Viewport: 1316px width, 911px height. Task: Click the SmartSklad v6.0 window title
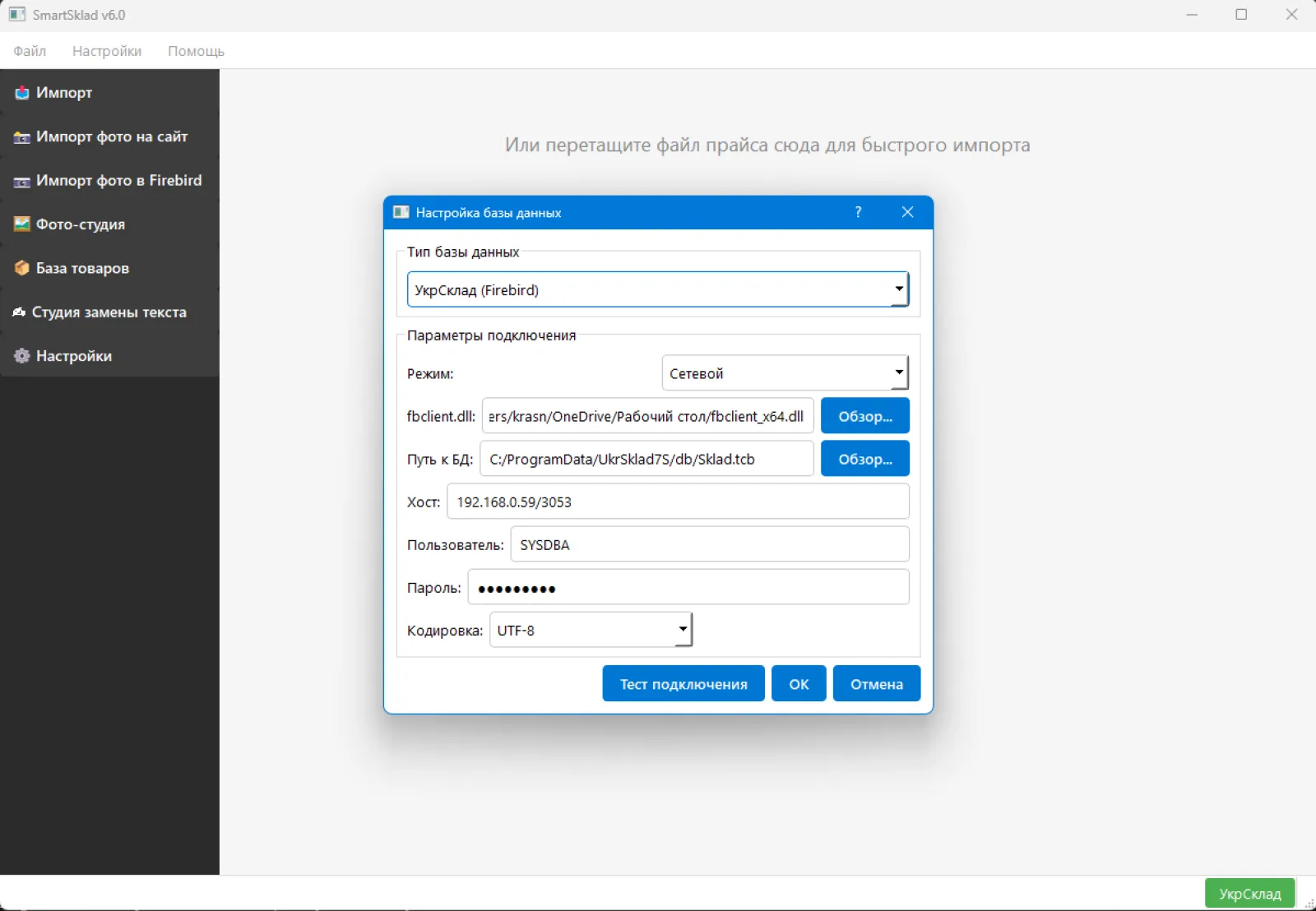tap(79, 15)
